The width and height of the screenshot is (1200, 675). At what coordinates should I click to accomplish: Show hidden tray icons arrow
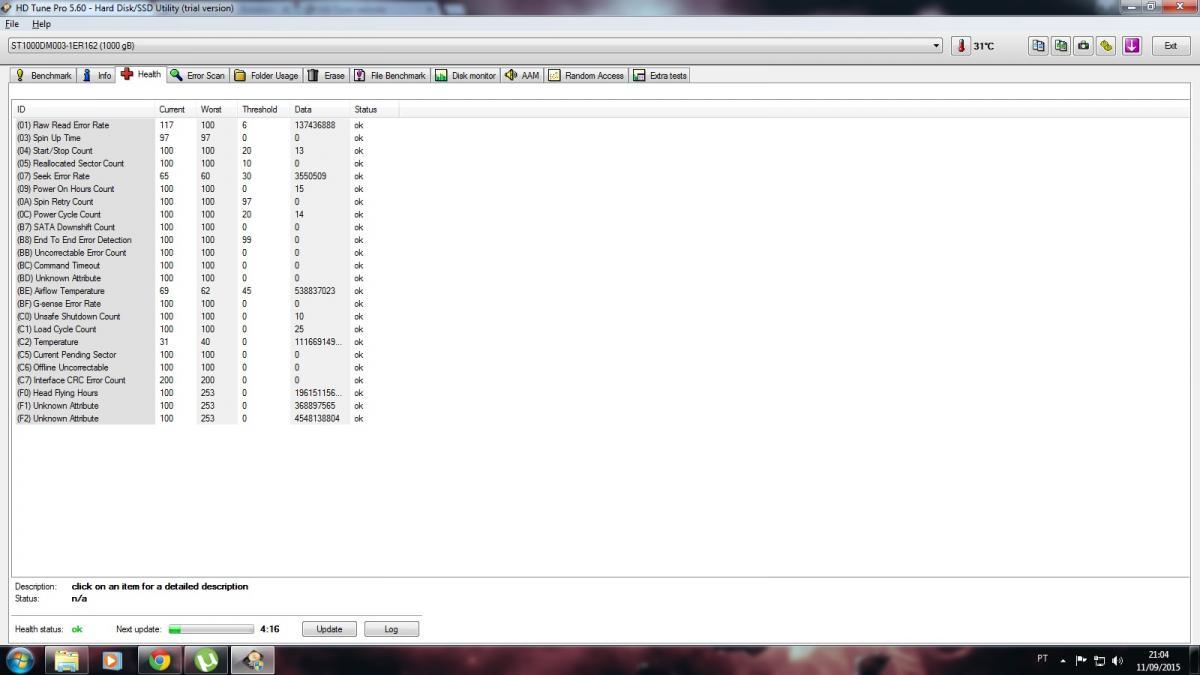coord(1063,660)
